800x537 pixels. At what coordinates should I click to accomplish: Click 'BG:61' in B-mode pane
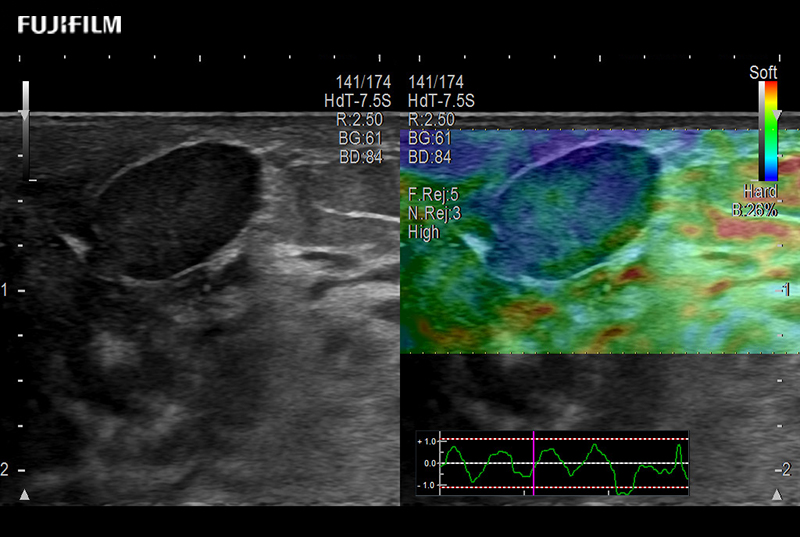click(360, 138)
